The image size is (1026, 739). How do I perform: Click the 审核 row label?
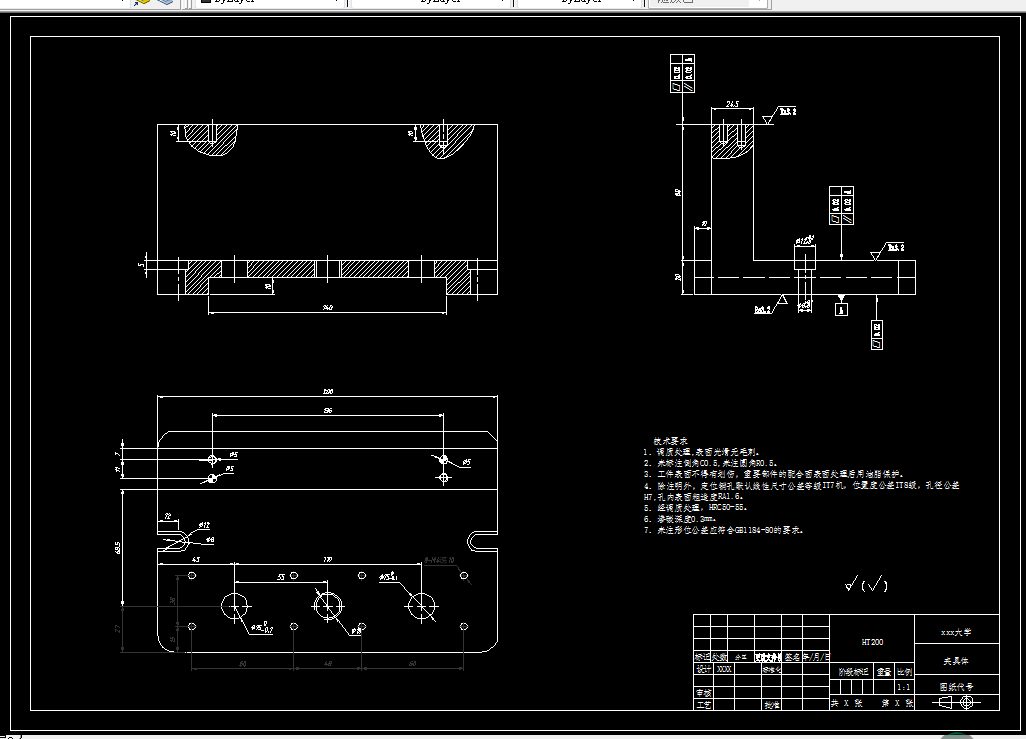(x=703, y=693)
